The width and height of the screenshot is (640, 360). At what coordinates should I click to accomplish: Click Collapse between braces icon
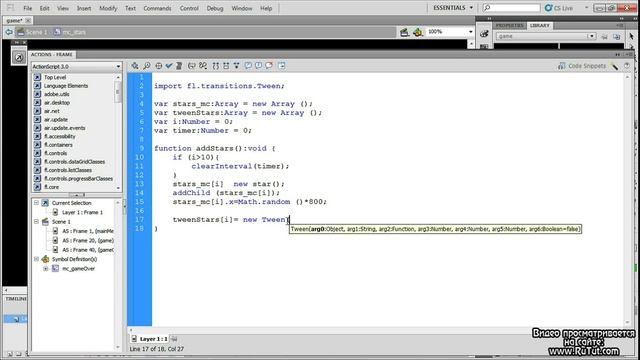tap(216, 66)
